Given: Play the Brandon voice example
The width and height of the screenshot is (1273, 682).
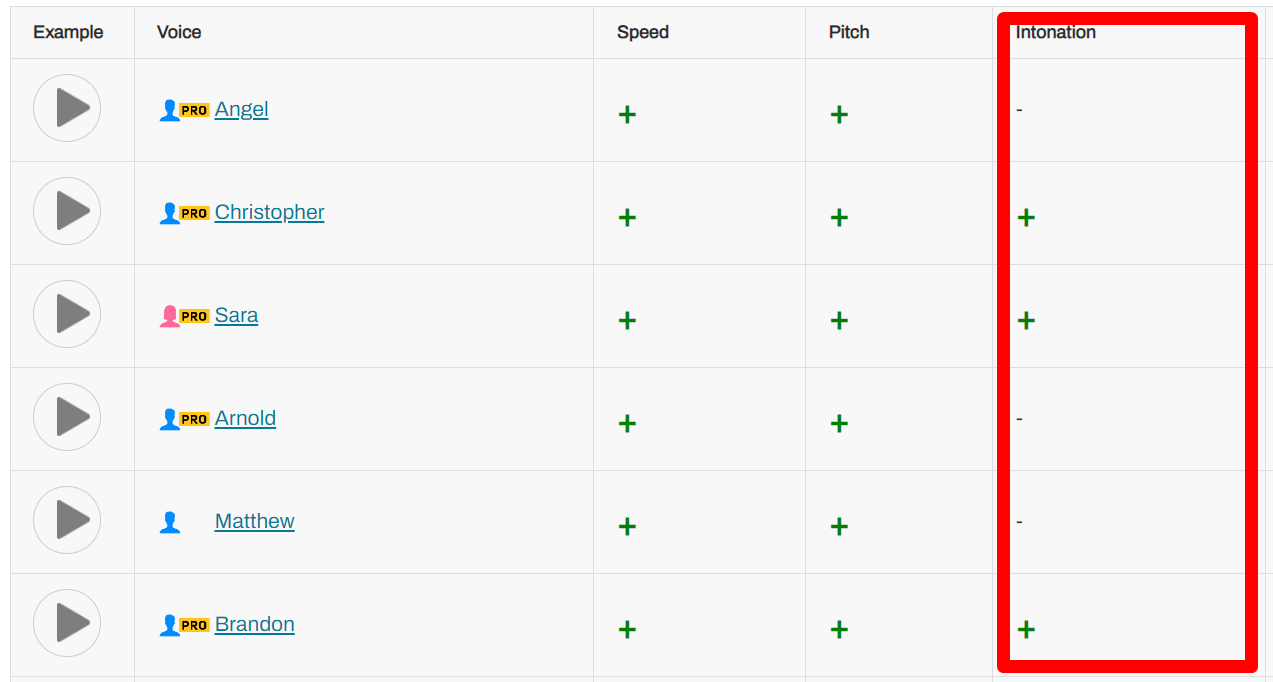Looking at the screenshot, I should tap(67, 623).
